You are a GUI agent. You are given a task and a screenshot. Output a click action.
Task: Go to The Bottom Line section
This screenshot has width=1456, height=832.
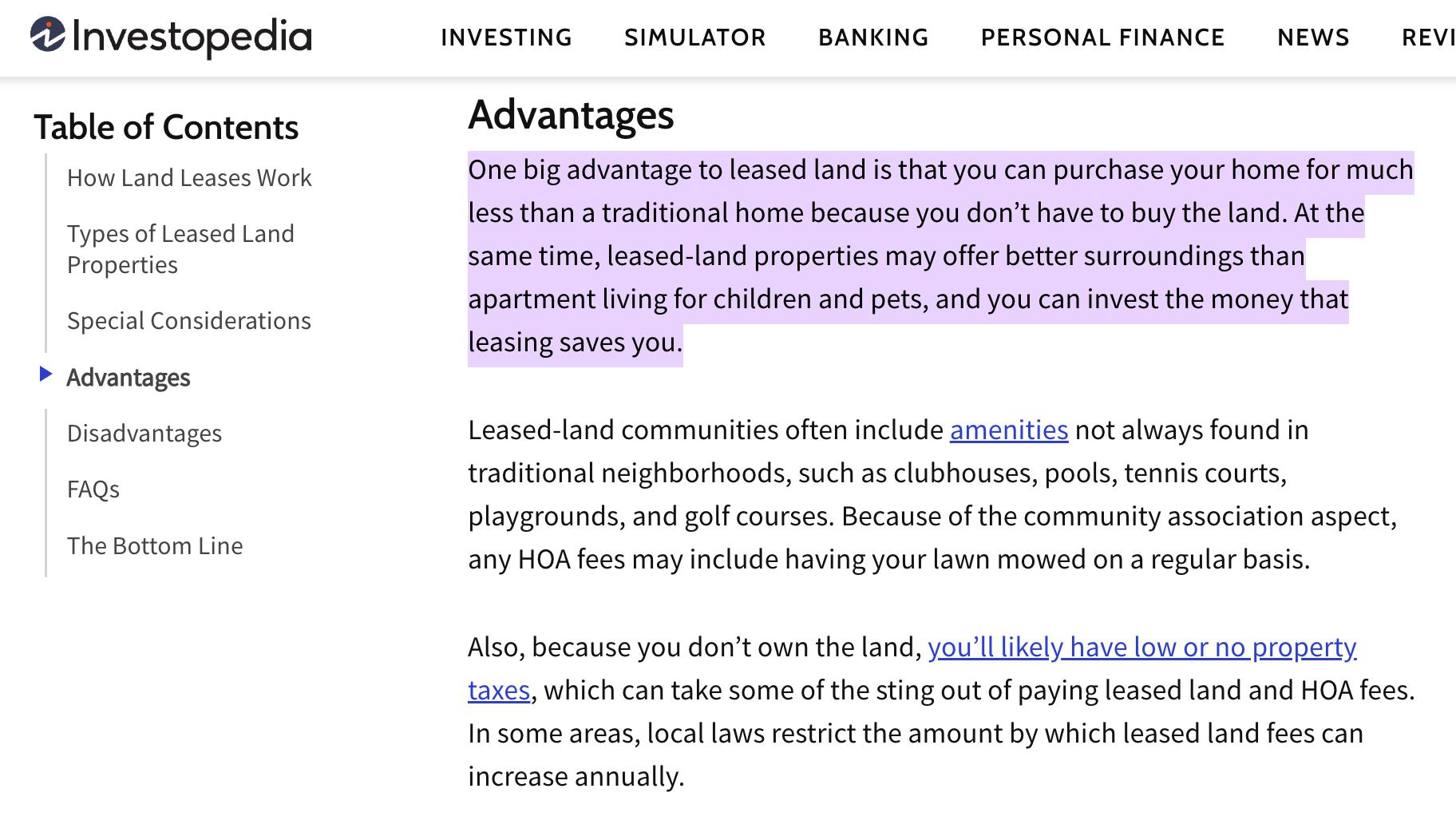(x=155, y=545)
